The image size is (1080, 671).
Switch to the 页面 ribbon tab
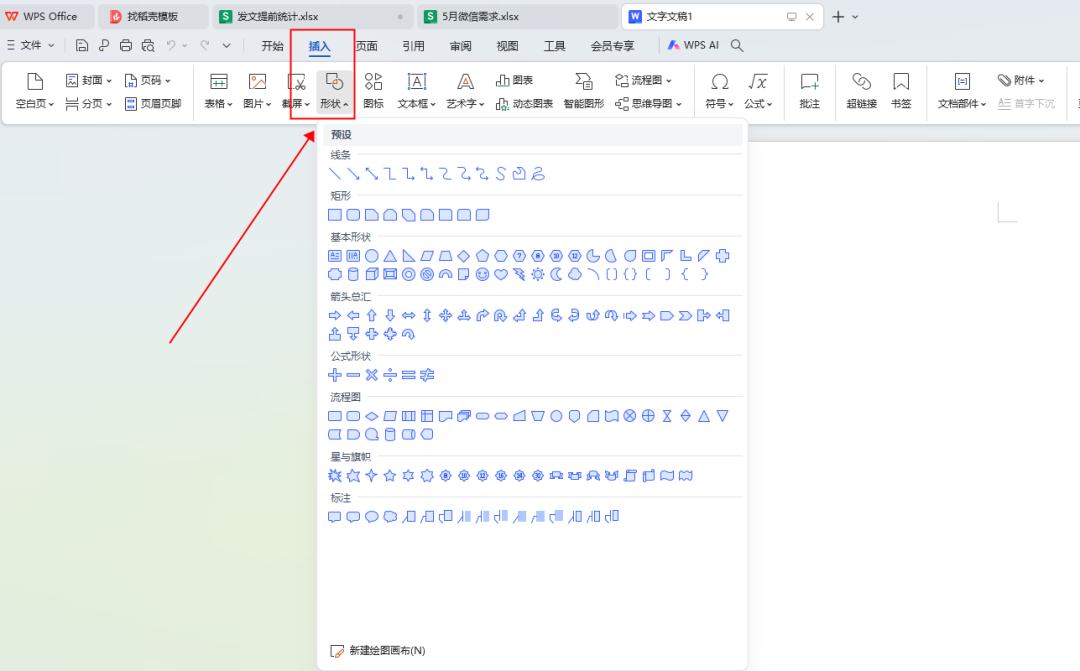(366, 45)
